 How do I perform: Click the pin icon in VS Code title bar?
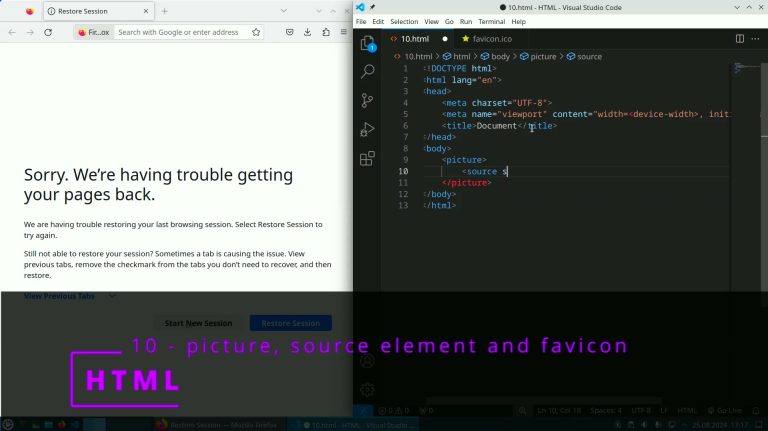(372, 7)
